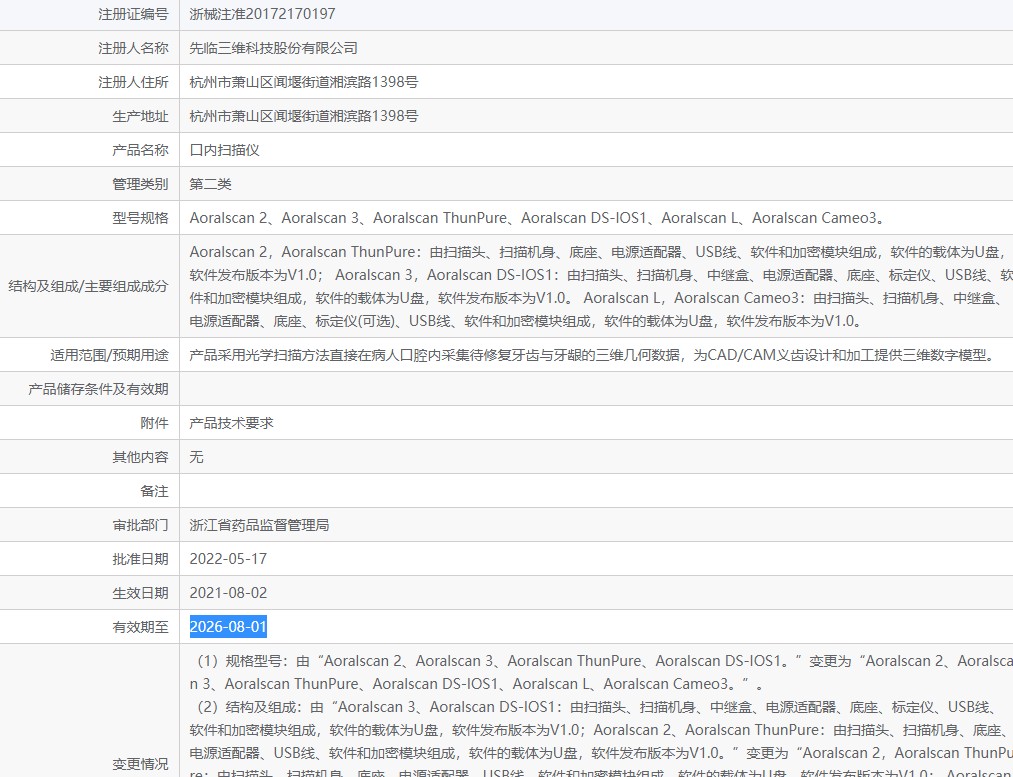The height and width of the screenshot is (777, 1013).
Task: Select registration number 浙械注准20172170197
Action: 262,14
